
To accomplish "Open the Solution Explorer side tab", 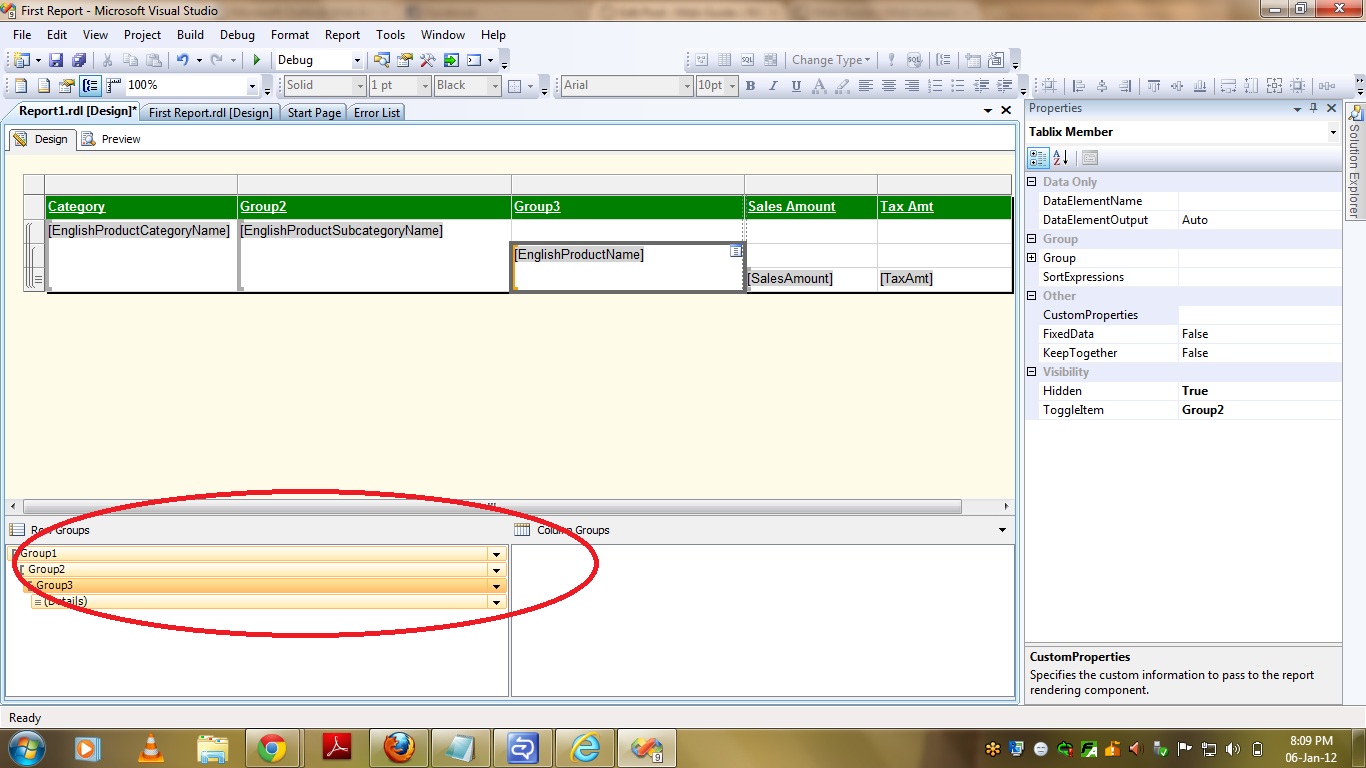I will click(1355, 165).
